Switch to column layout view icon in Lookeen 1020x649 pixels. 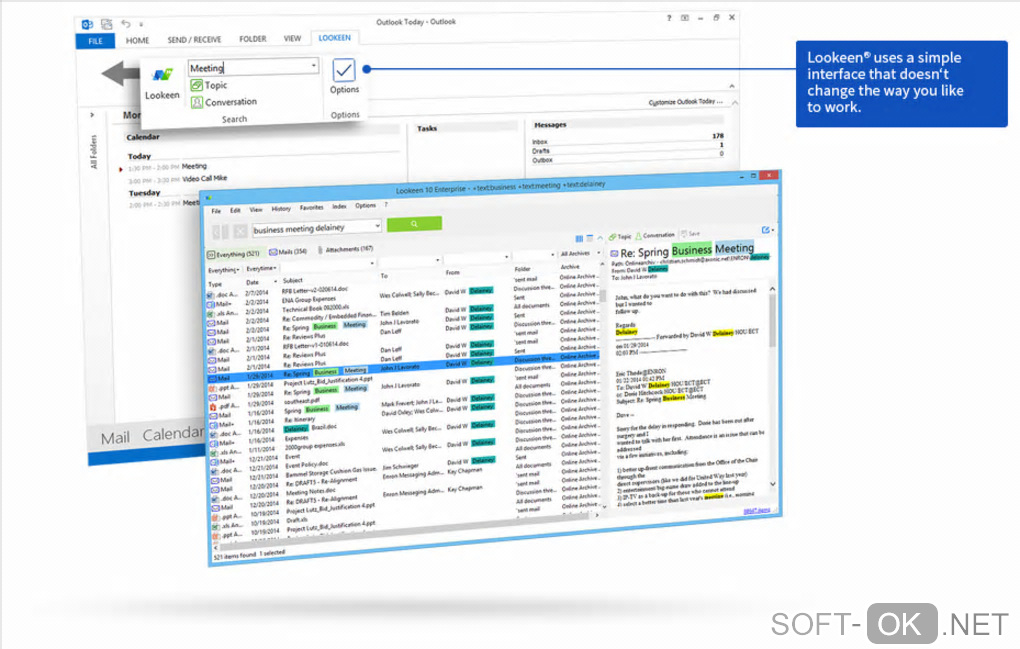coord(579,239)
